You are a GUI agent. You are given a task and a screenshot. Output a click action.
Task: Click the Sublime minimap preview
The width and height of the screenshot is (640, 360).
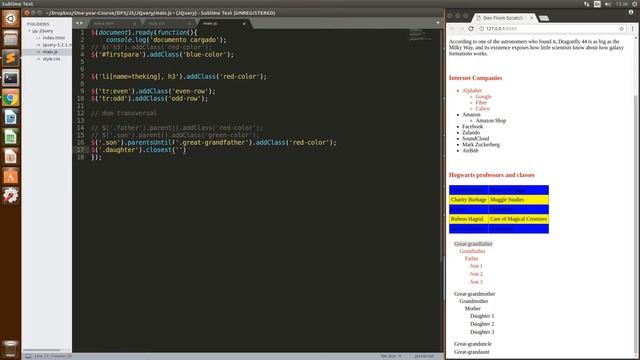click(420, 35)
